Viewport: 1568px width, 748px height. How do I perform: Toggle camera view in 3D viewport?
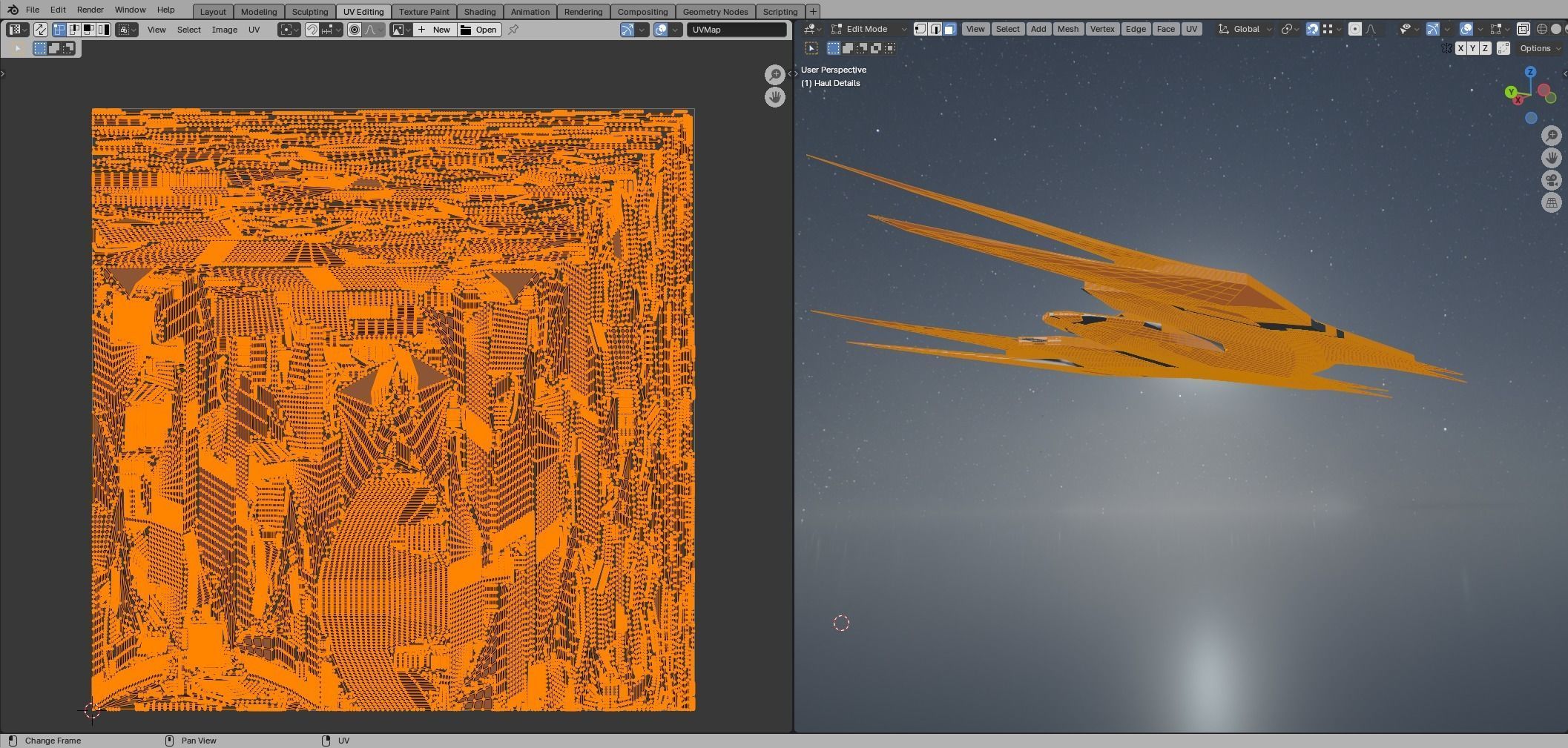coord(1552,180)
